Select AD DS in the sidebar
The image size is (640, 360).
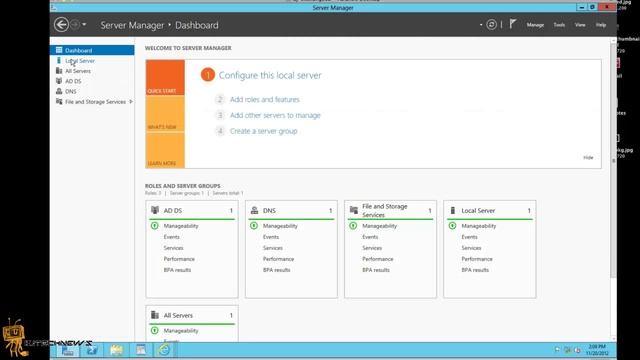(92, 81)
